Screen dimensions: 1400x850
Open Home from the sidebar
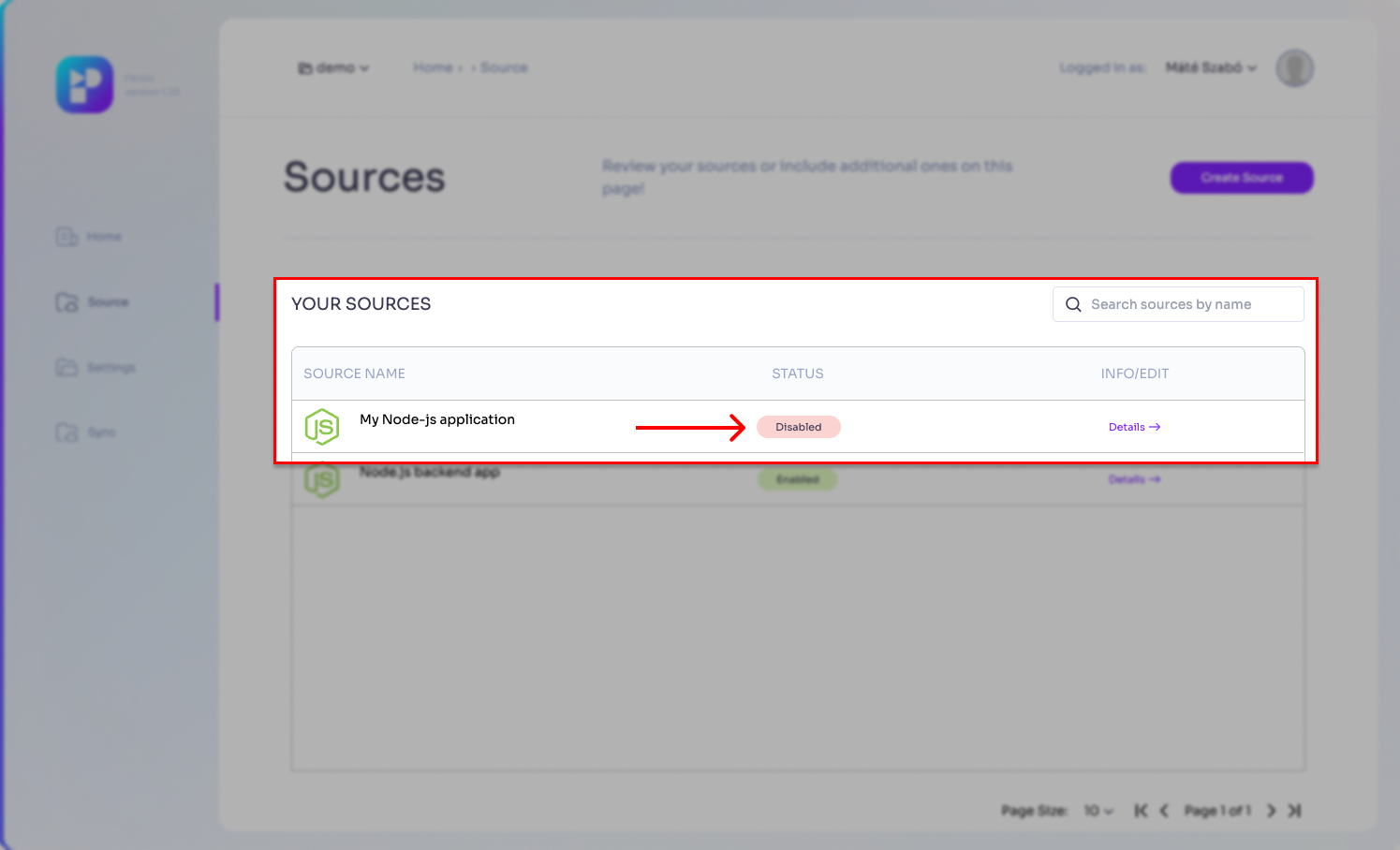pyautogui.click(x=90, y=237)
